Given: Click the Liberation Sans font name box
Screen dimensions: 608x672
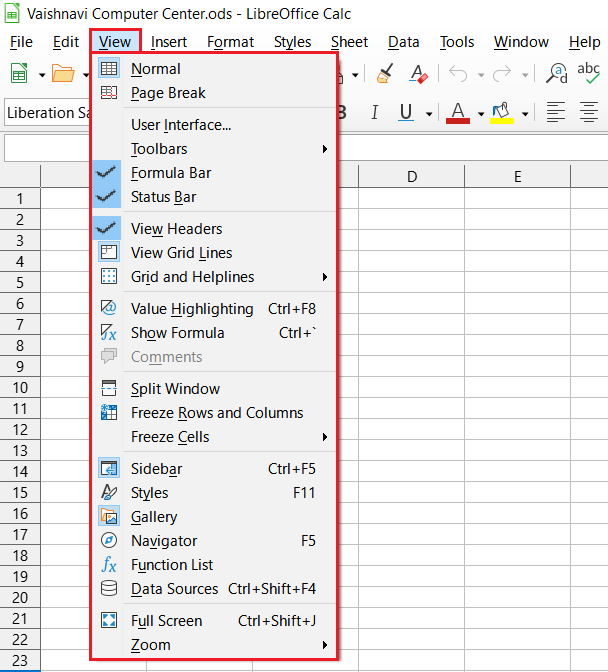Looking at the screenshot, I should (x=48, y=113).
